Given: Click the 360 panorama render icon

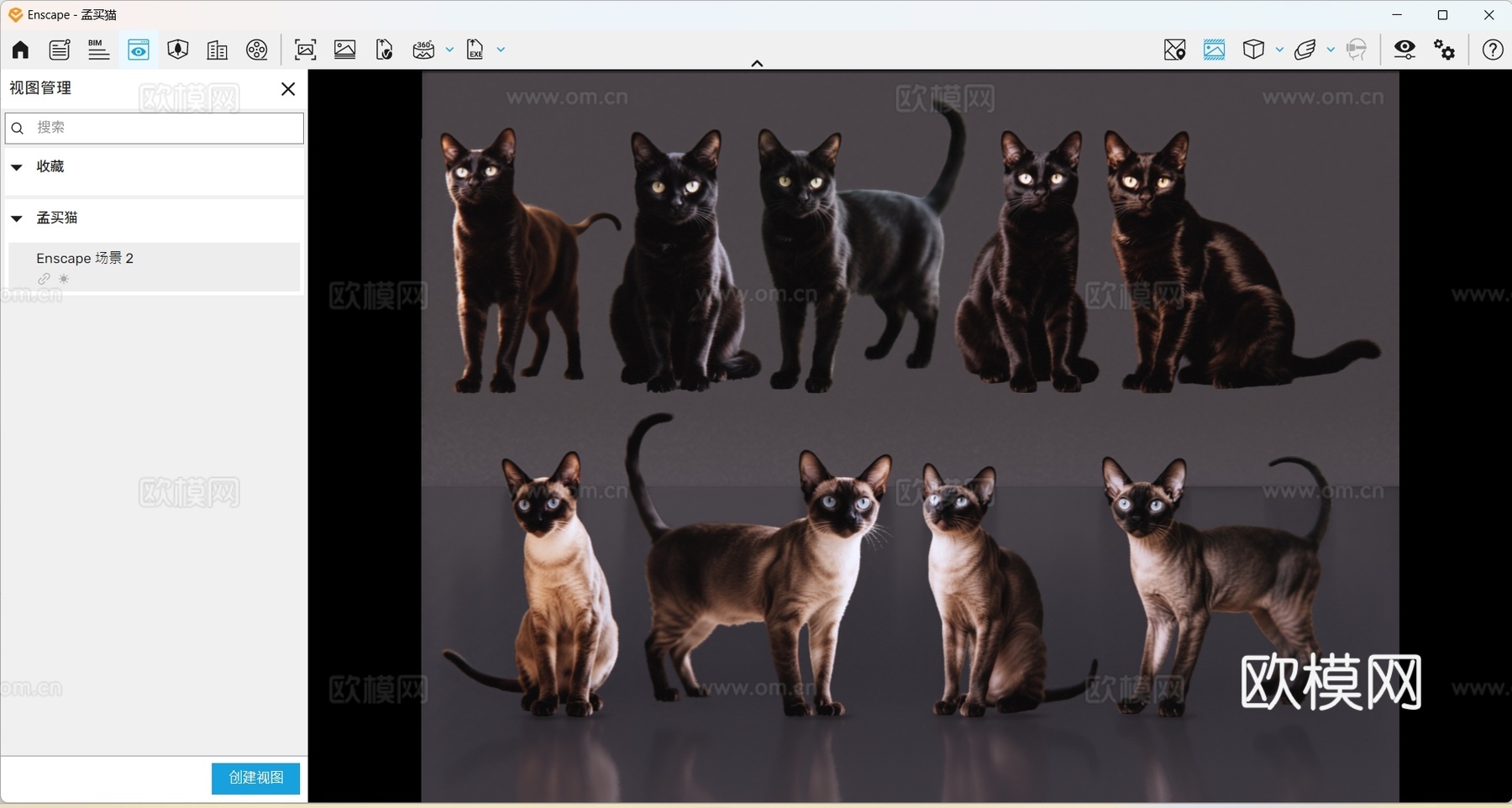Looking at the screenshot, I should click(x=423, y=50).
